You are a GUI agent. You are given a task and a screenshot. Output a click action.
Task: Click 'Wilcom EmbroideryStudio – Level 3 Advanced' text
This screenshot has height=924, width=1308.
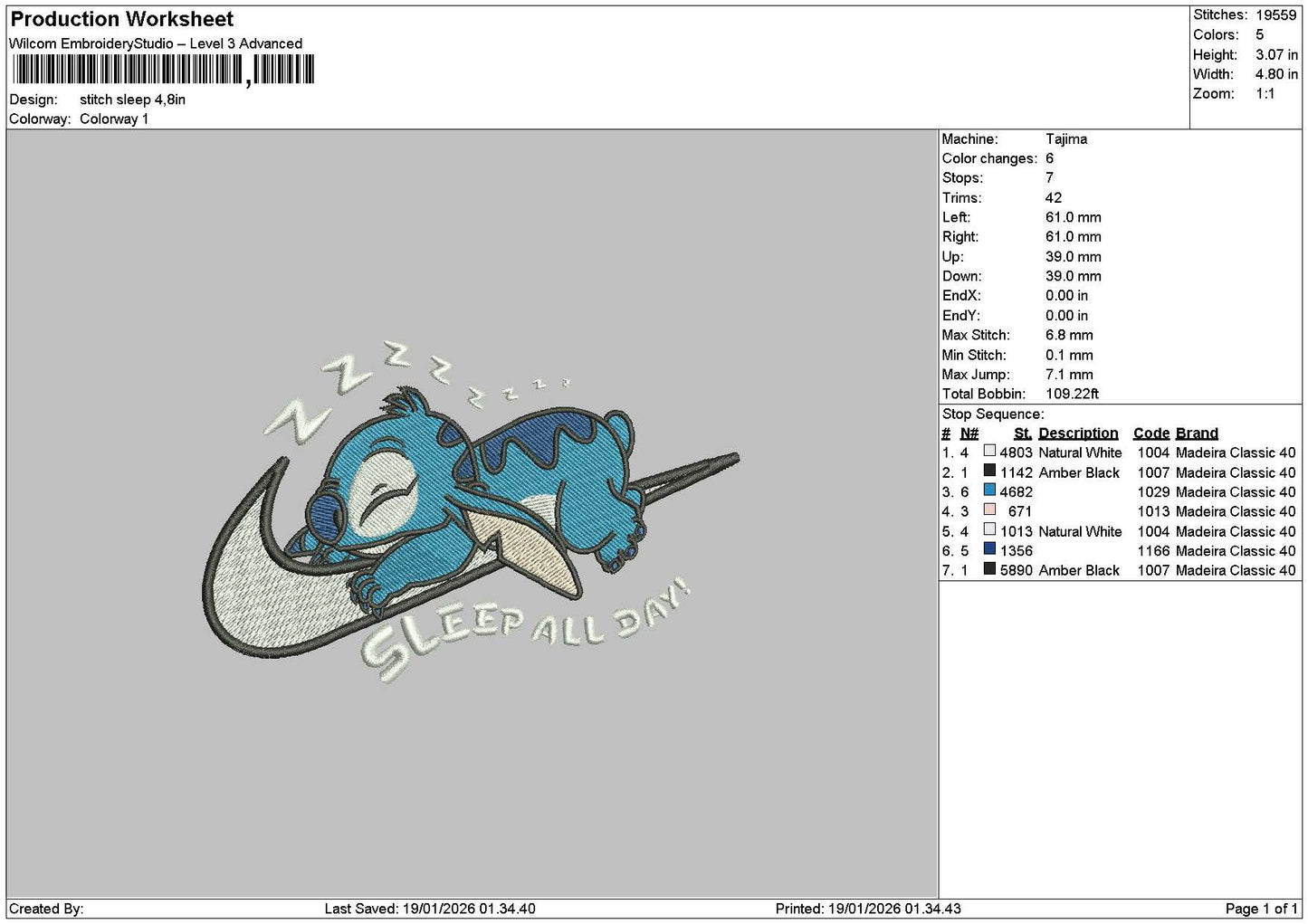click(156, 43)
